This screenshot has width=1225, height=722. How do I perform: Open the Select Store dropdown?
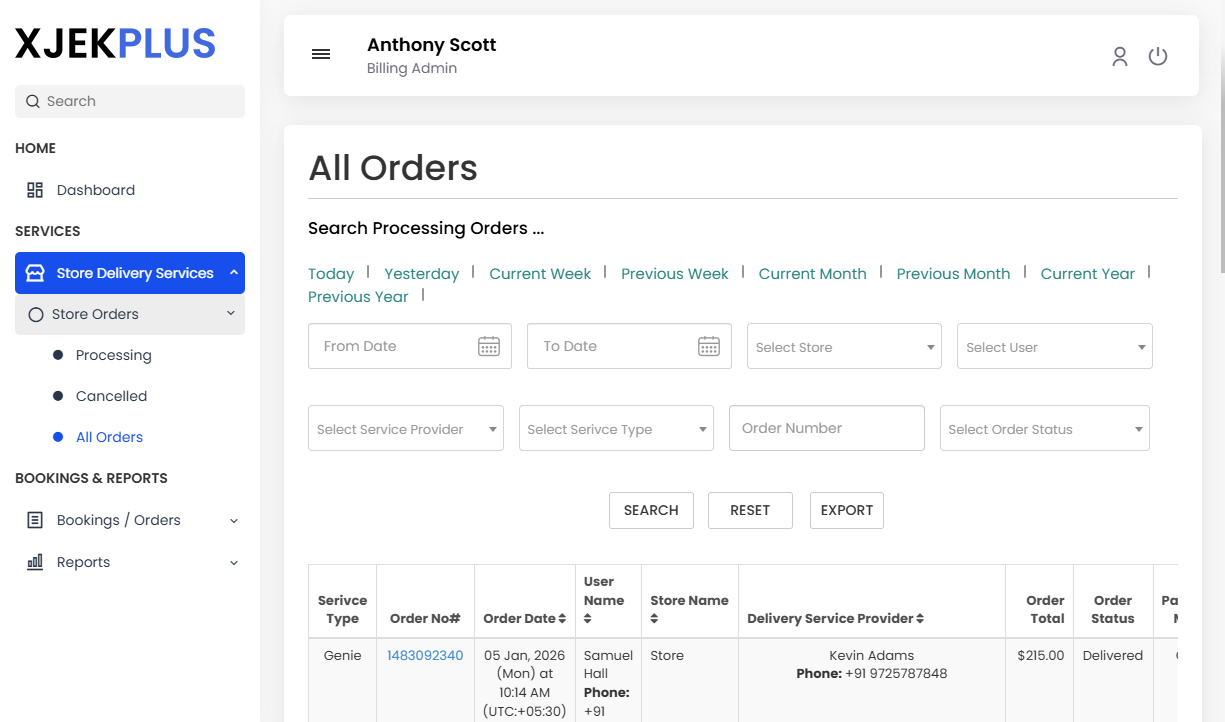pos(843,345)
